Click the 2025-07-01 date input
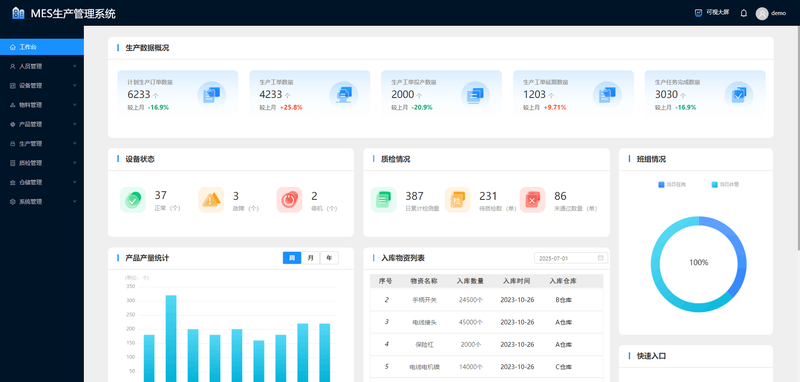 point(571,258)
